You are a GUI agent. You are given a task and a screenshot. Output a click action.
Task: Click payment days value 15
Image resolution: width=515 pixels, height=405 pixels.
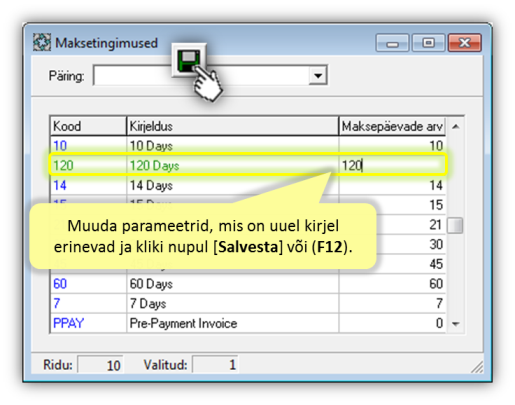click(436, 205)
